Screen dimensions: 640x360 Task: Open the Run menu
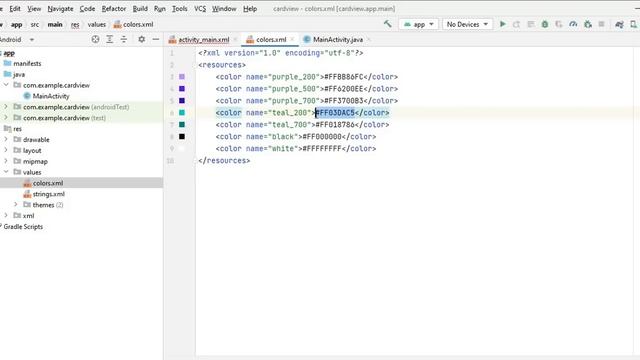pyautogui.click(x=160, y=9)
